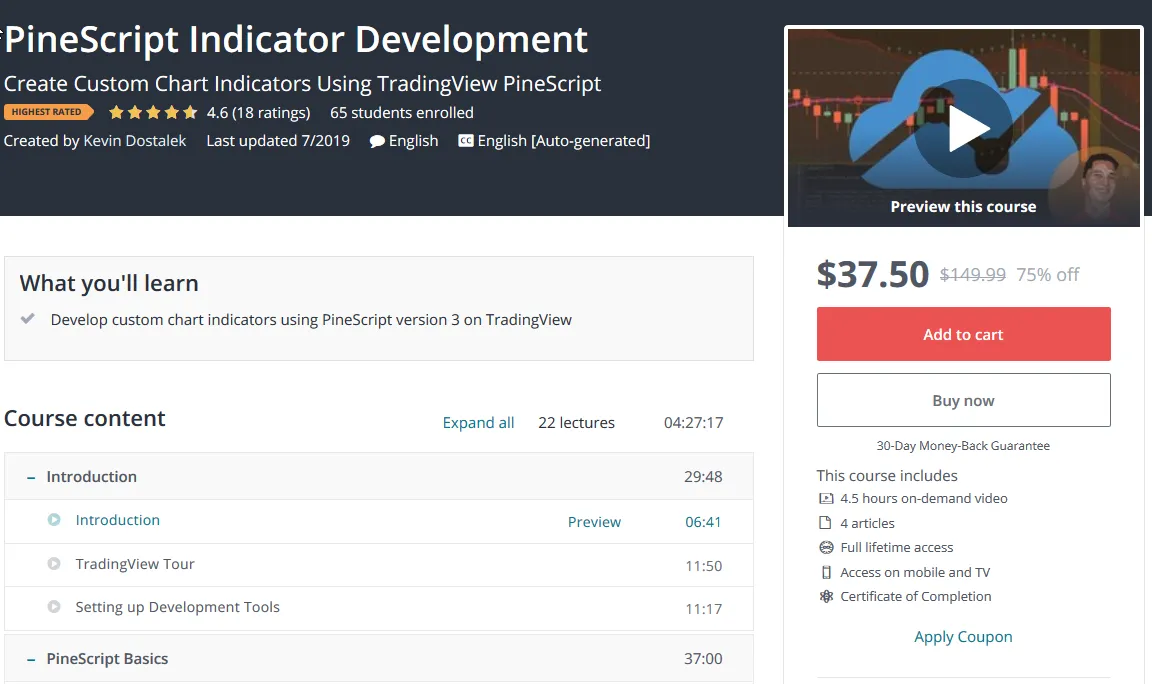This screenshot has width=1152, height=684.
Task: Click play icon beside Setting up Development Tools
Action: pos(54,607)
